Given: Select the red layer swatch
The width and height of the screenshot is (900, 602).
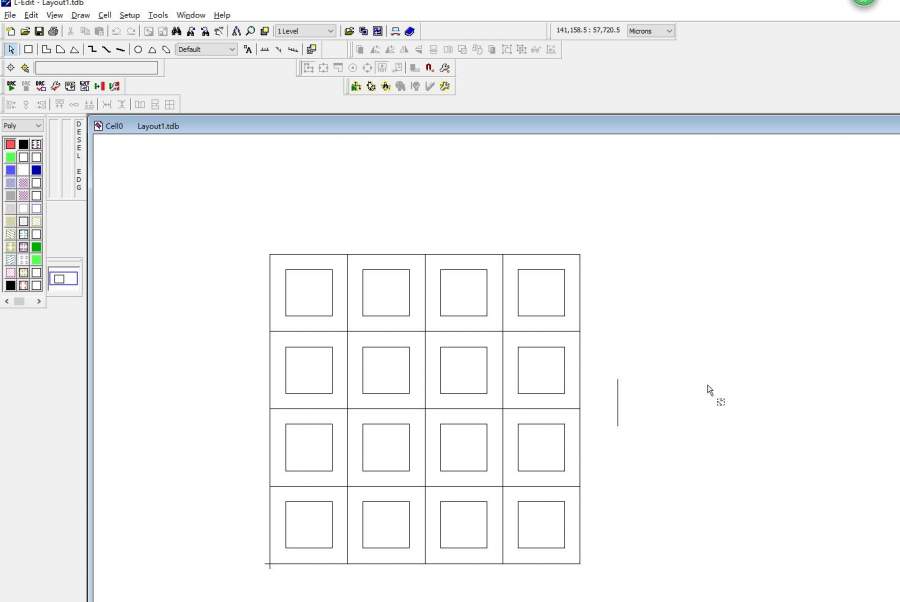Looking at the screenshot, I should pyautogui.click(x=10, y=144).
